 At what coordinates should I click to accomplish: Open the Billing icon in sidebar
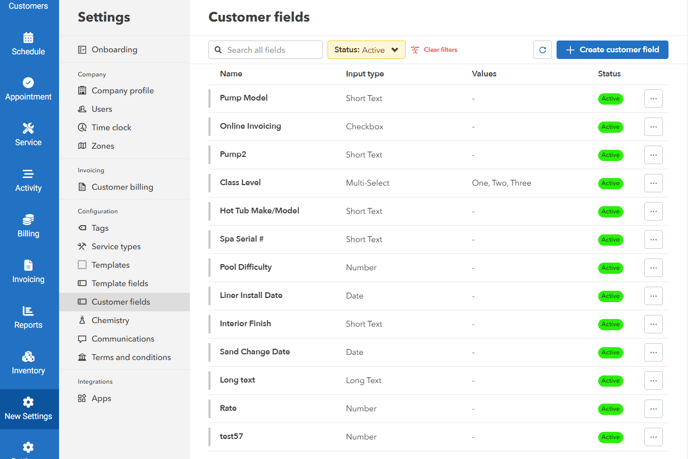28,220
